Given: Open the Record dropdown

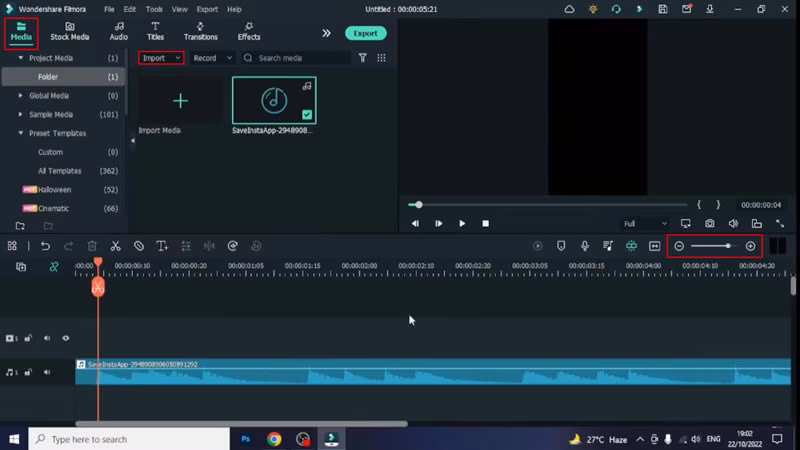Looking at the screenshot, I should click(212, 58).
